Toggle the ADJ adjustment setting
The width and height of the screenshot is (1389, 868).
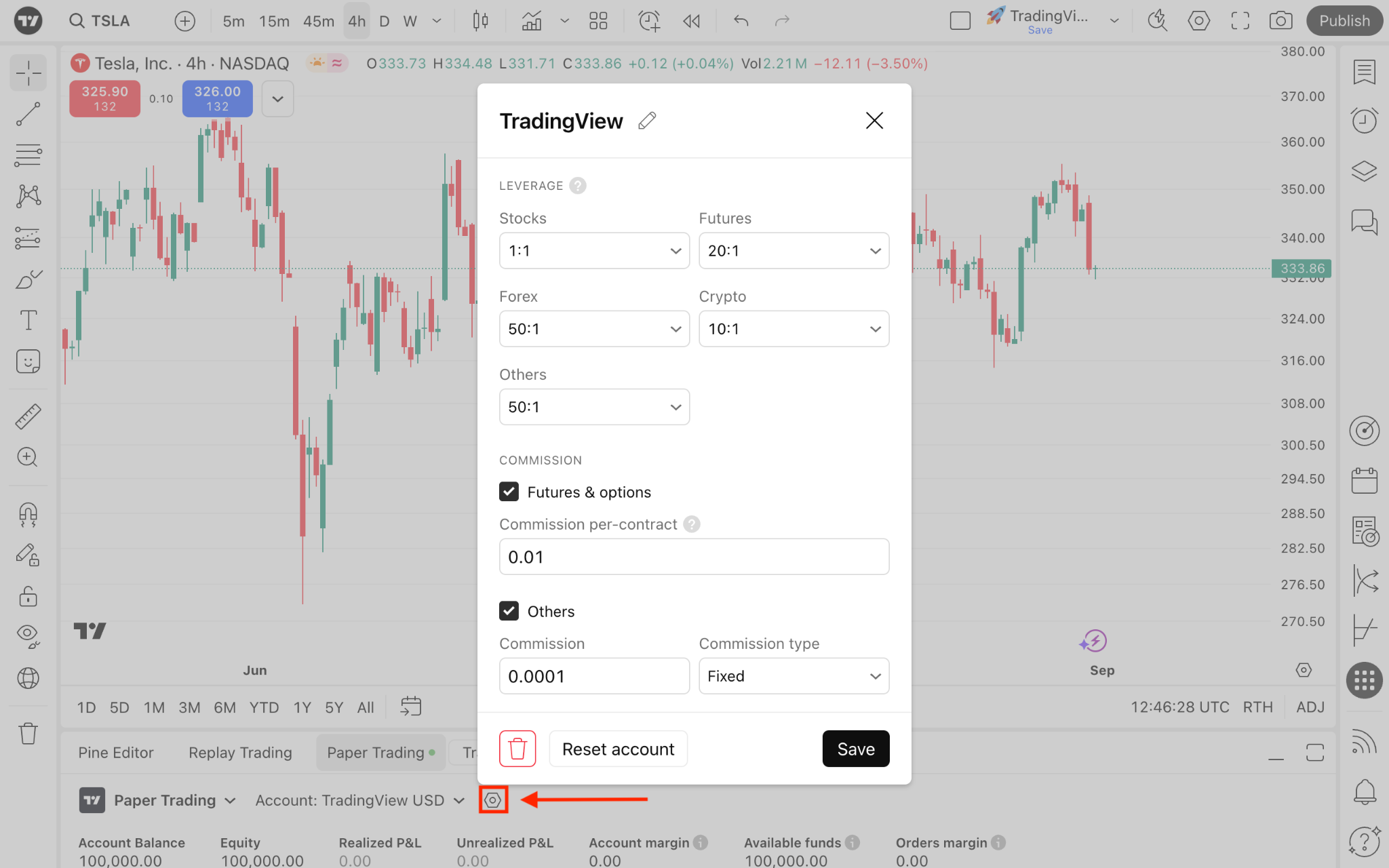pos(1310,707)
